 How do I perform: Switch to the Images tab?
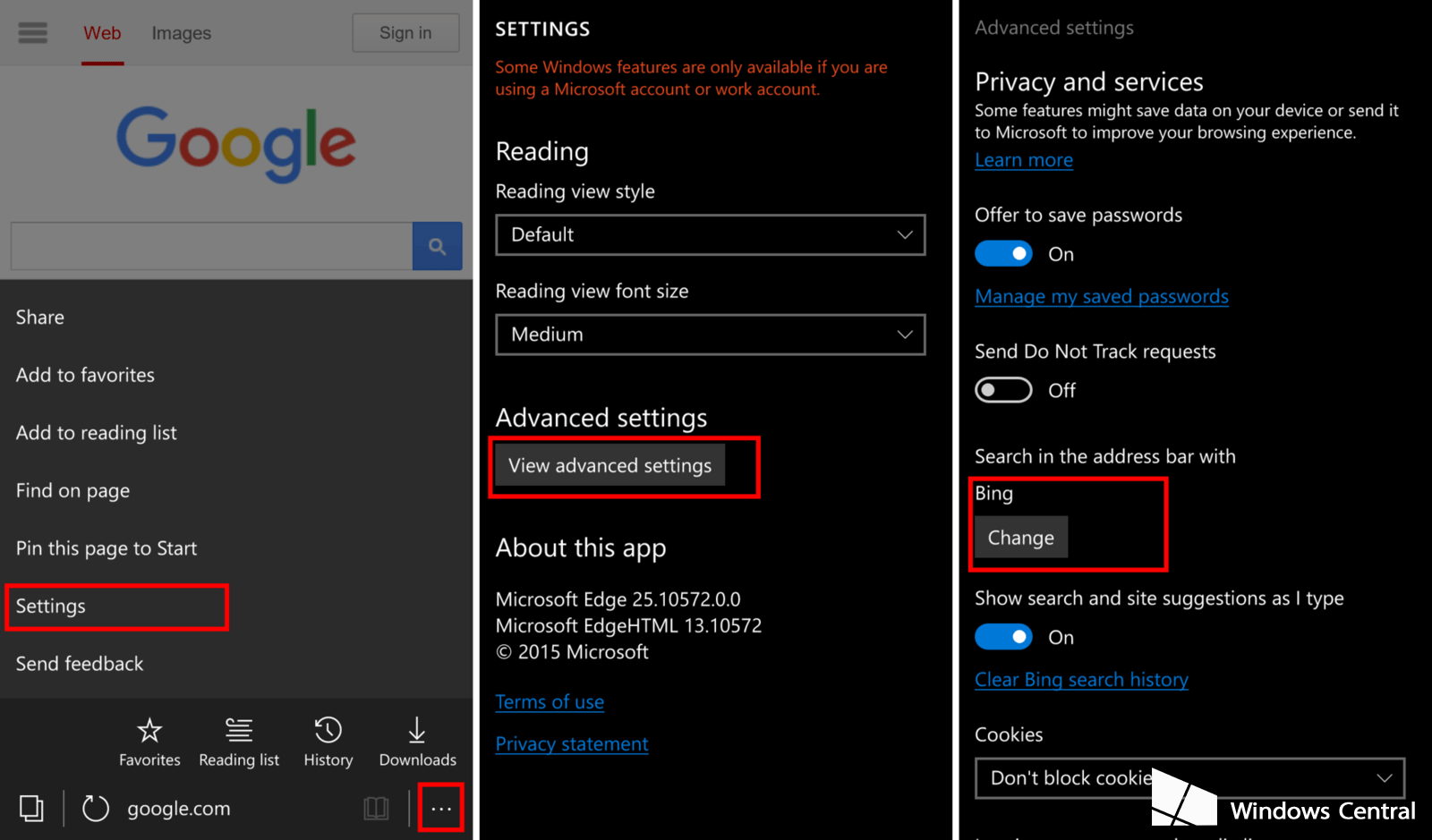182,33
